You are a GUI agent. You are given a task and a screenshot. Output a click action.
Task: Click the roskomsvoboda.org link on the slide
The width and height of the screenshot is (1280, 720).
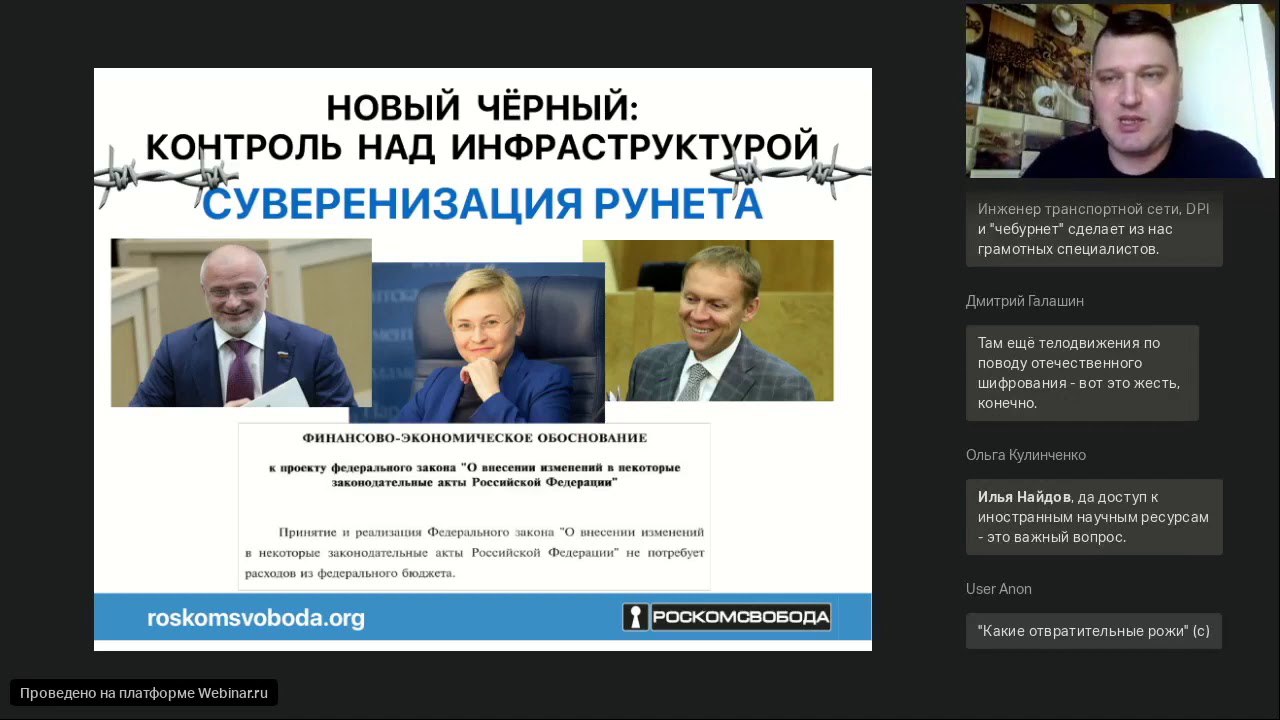click(256, 618)
